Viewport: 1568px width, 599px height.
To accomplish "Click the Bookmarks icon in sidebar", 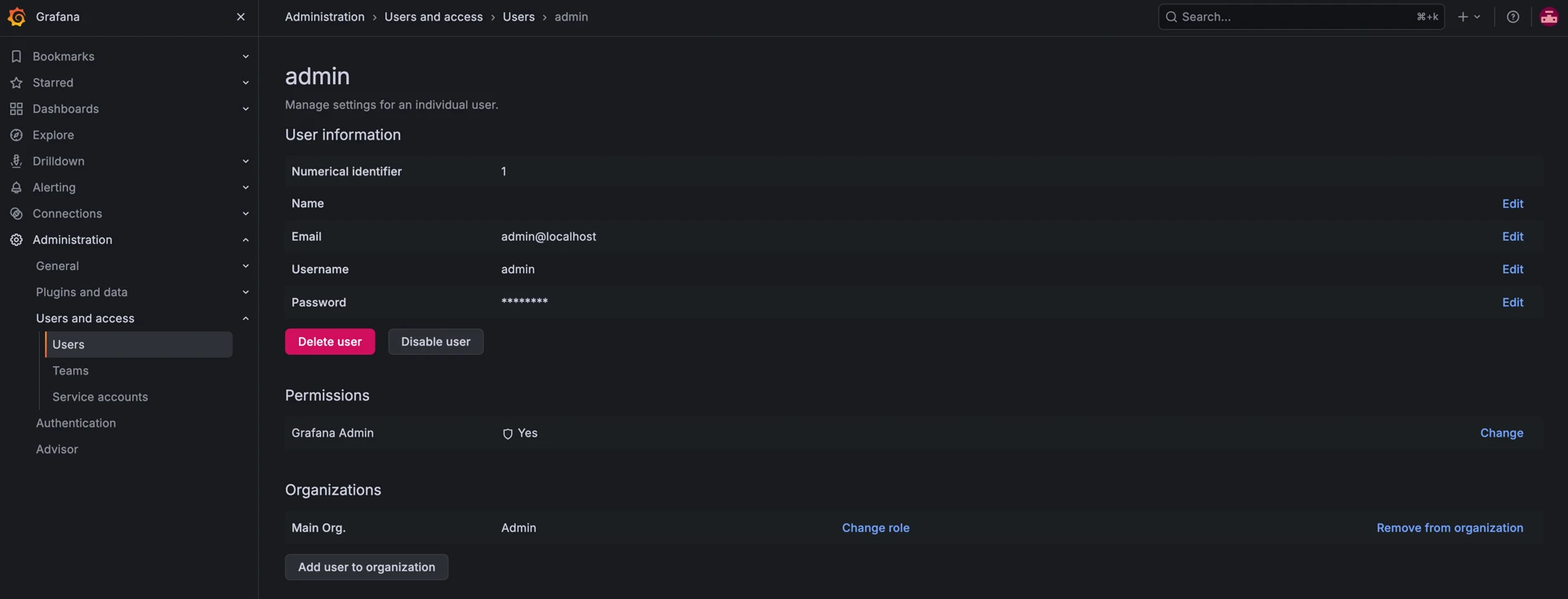I will pyautogui.click(x=16, y=56).
